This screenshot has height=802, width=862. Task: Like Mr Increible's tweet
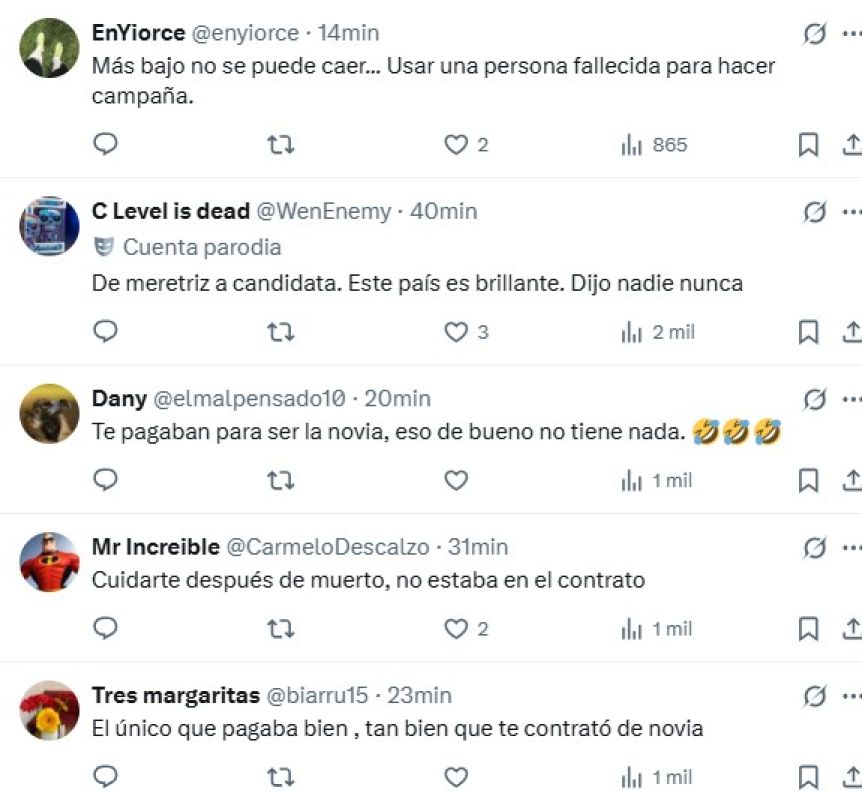(x=456, y=629)
